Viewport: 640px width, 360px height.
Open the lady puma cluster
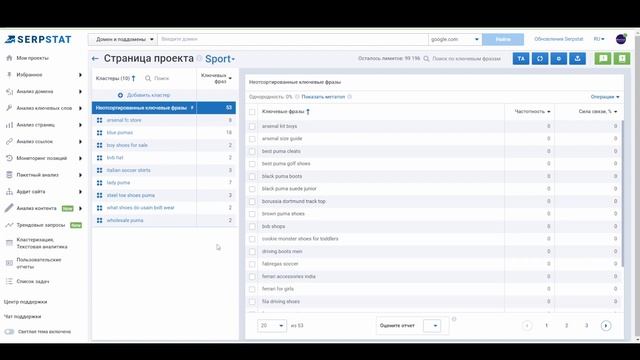[x=118, y=183]
